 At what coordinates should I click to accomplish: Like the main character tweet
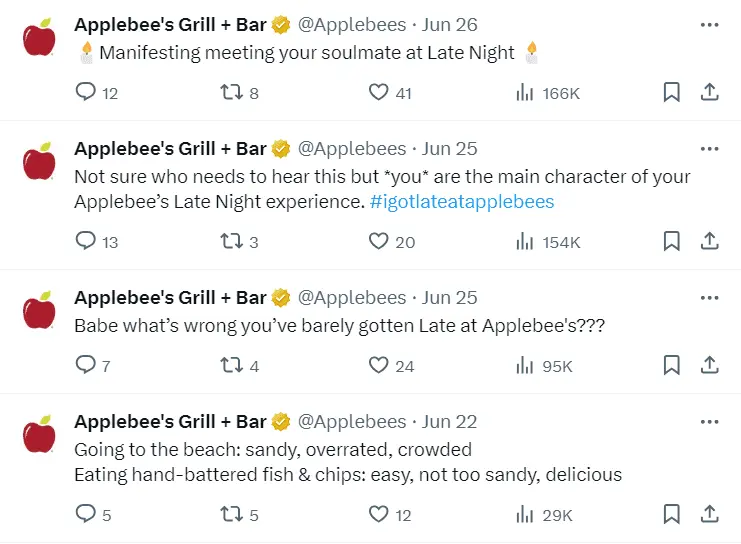tap(379, 241)
